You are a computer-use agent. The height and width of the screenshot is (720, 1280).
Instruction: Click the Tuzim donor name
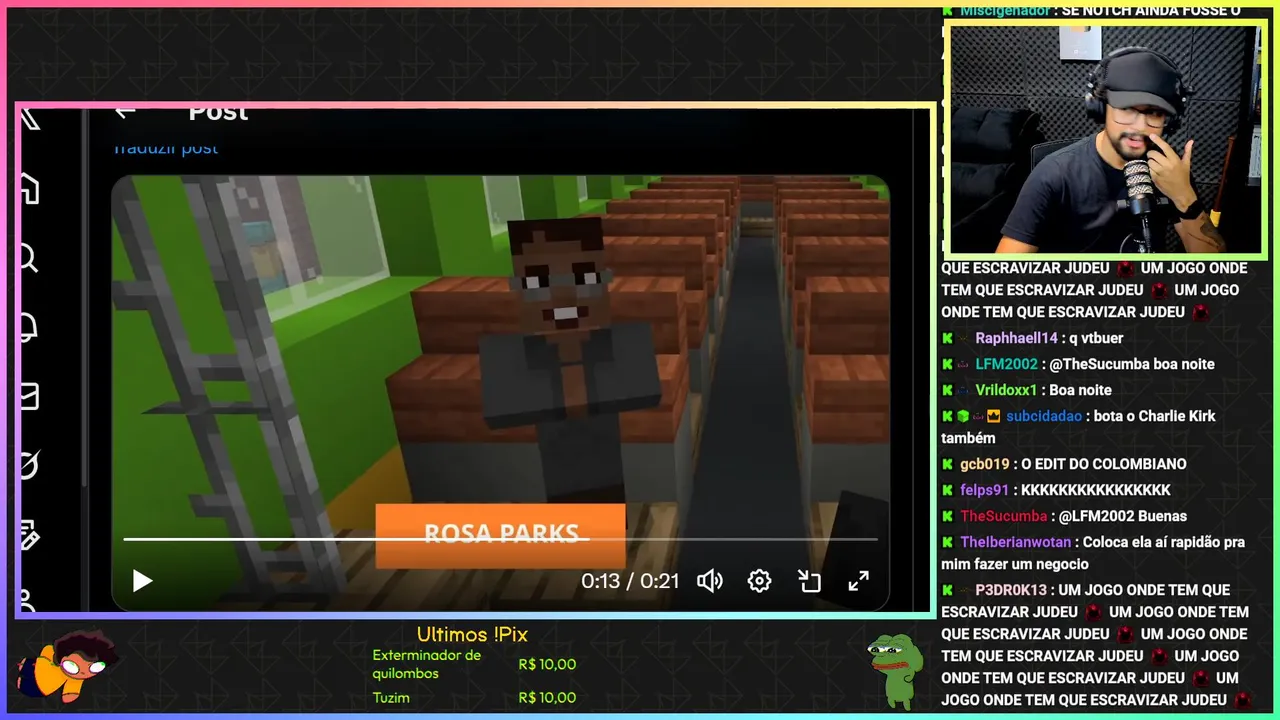coord(391,698)
